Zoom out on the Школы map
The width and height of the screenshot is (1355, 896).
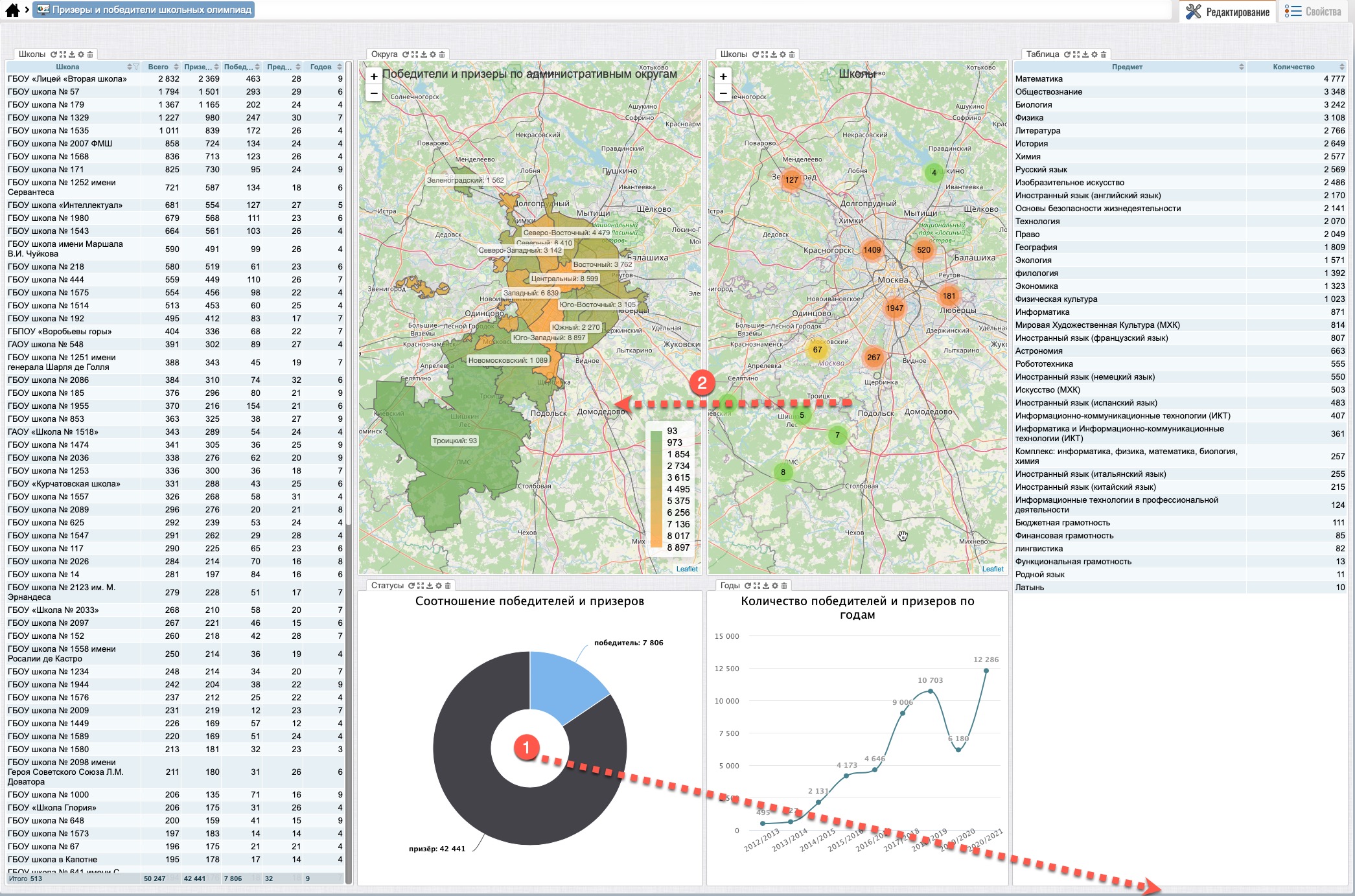point(723,93)
